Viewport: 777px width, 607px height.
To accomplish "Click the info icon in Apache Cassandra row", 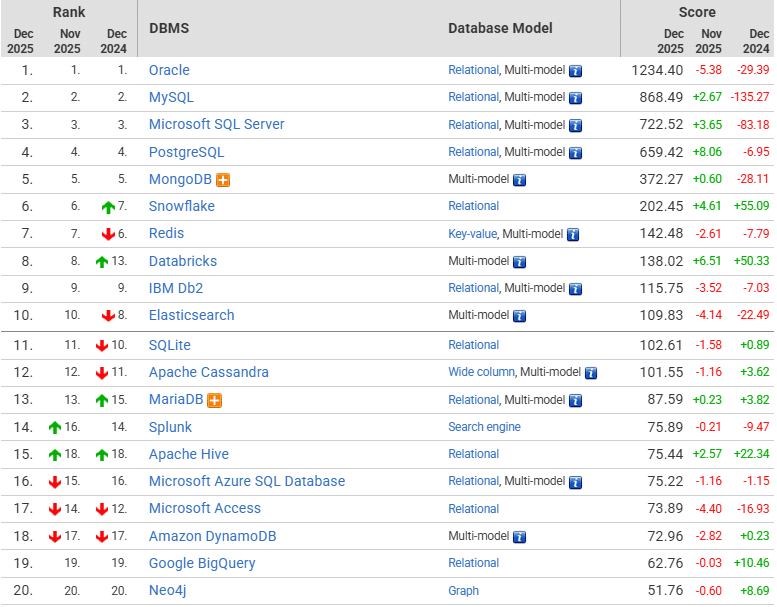I will (591, 373).
